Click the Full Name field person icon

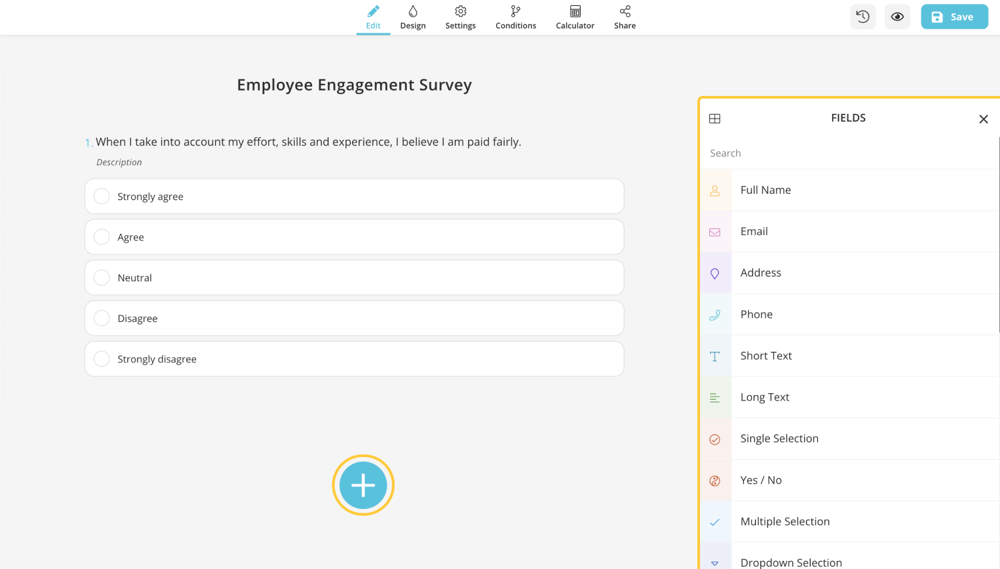(x=715, y=190)
